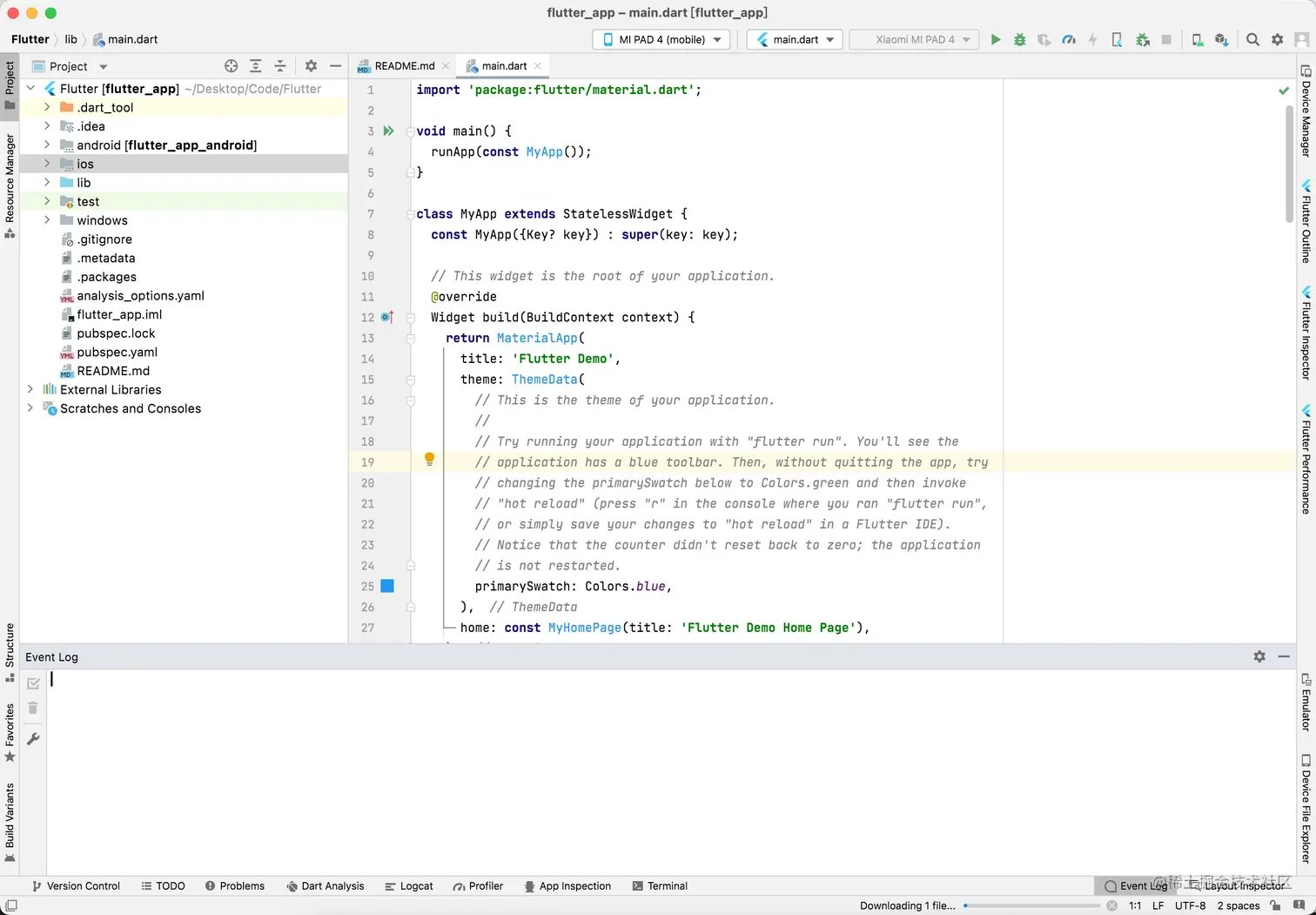Open the profiler gauge icon in toolbar

[x=1069, y=39]
